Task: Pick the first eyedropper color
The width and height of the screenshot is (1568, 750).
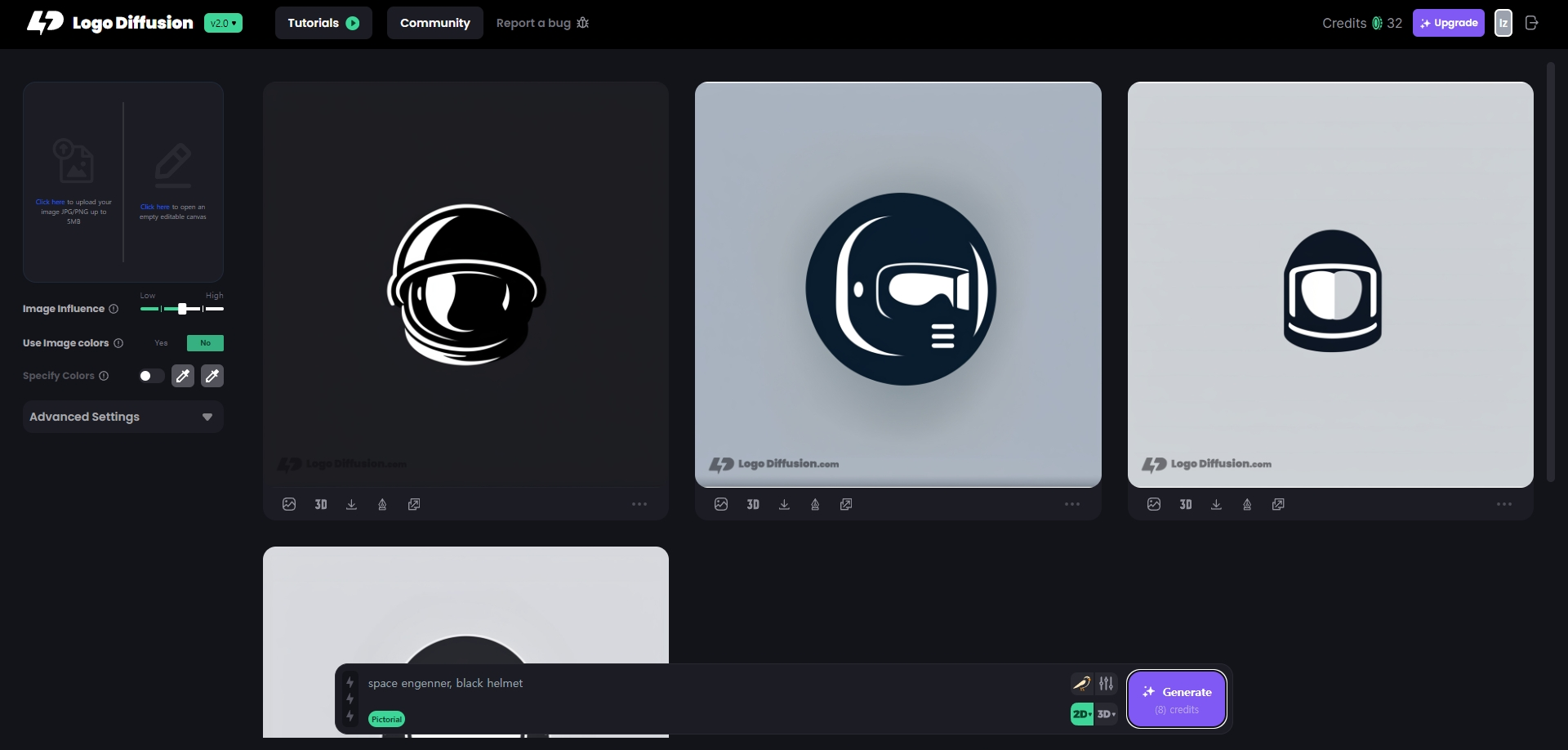Action: pyautogui.click(x=183, y=376)
